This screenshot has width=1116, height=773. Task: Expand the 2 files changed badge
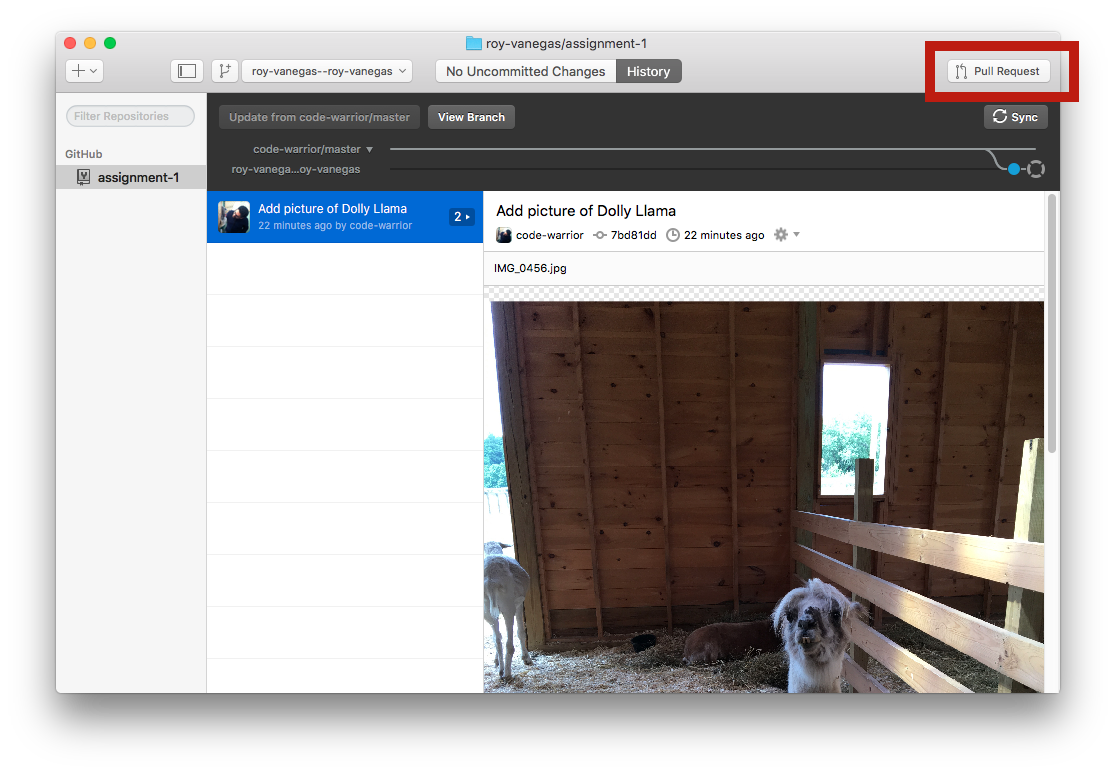click(x=462, y=216)
